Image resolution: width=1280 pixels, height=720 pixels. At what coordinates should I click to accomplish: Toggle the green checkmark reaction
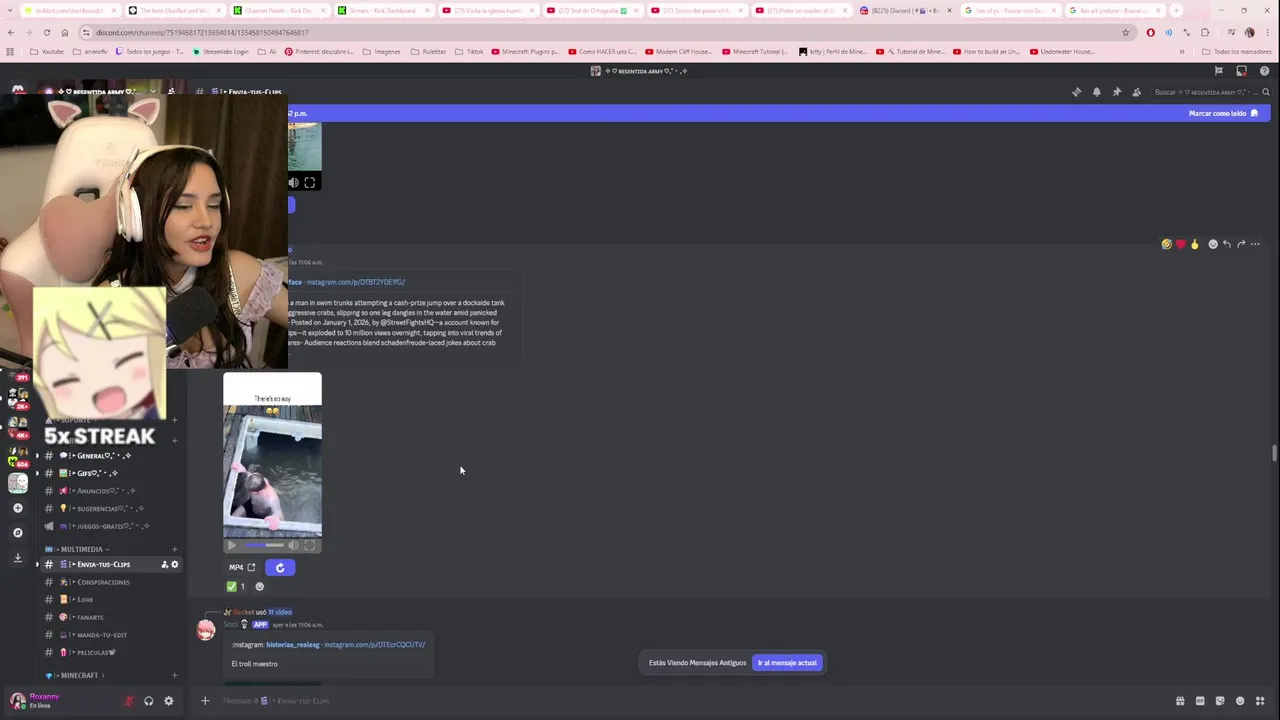pos(236,586)
